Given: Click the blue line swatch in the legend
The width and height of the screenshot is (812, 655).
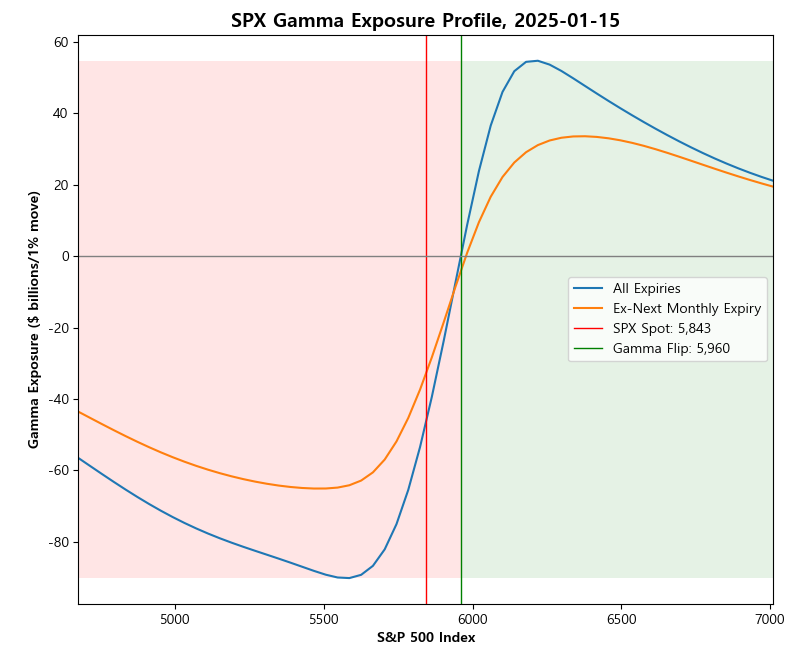Looking at the screenshot, I should pos(589,288).
